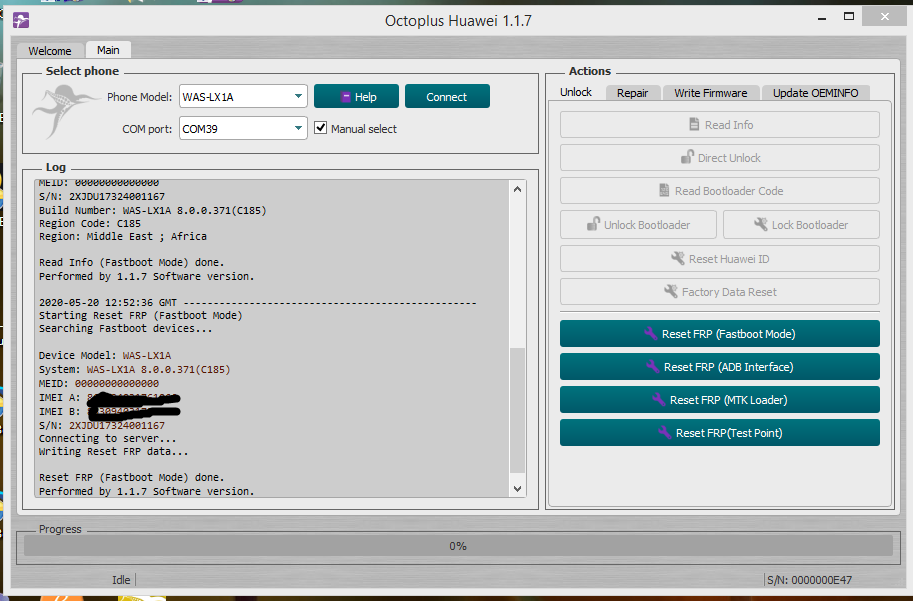Click the Direct Unlock padlock icon

[687, 157]
